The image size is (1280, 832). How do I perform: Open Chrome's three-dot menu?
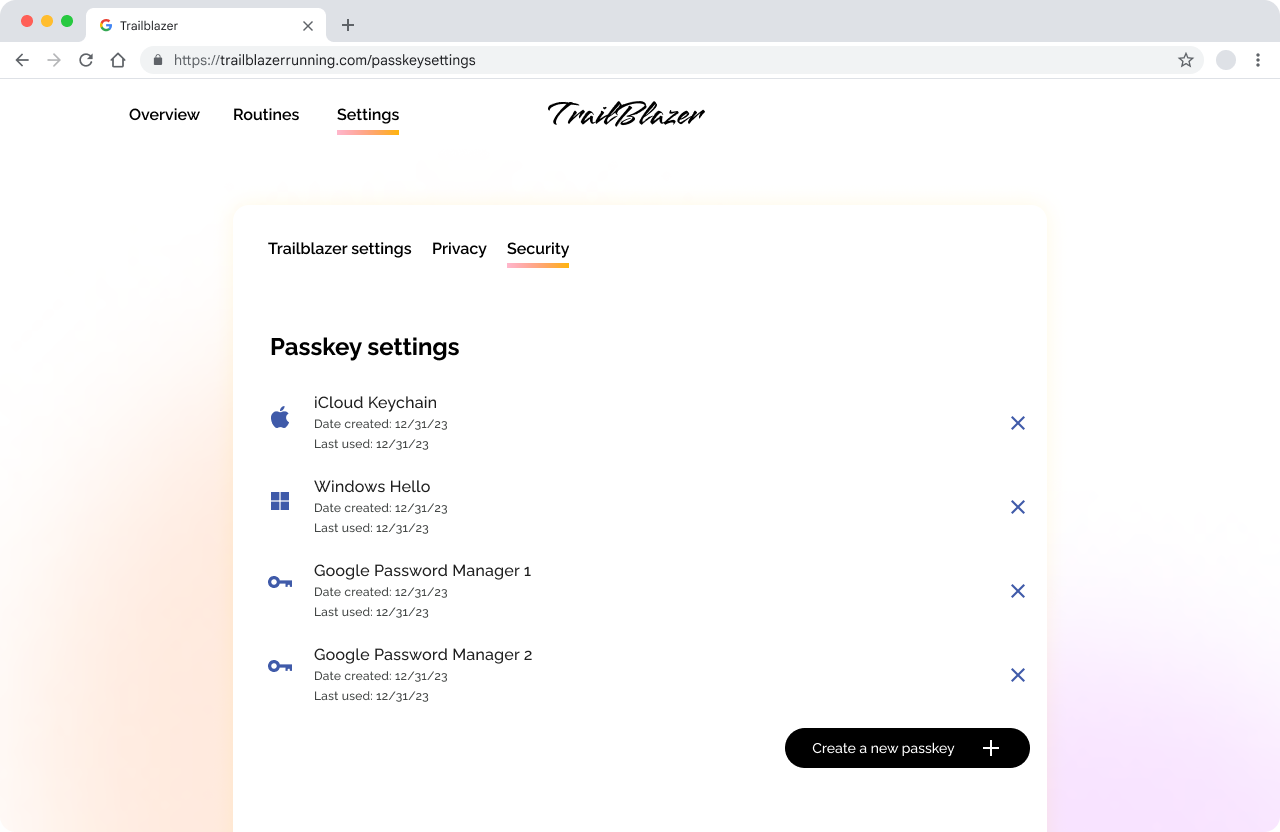(x=1258, y=60)
